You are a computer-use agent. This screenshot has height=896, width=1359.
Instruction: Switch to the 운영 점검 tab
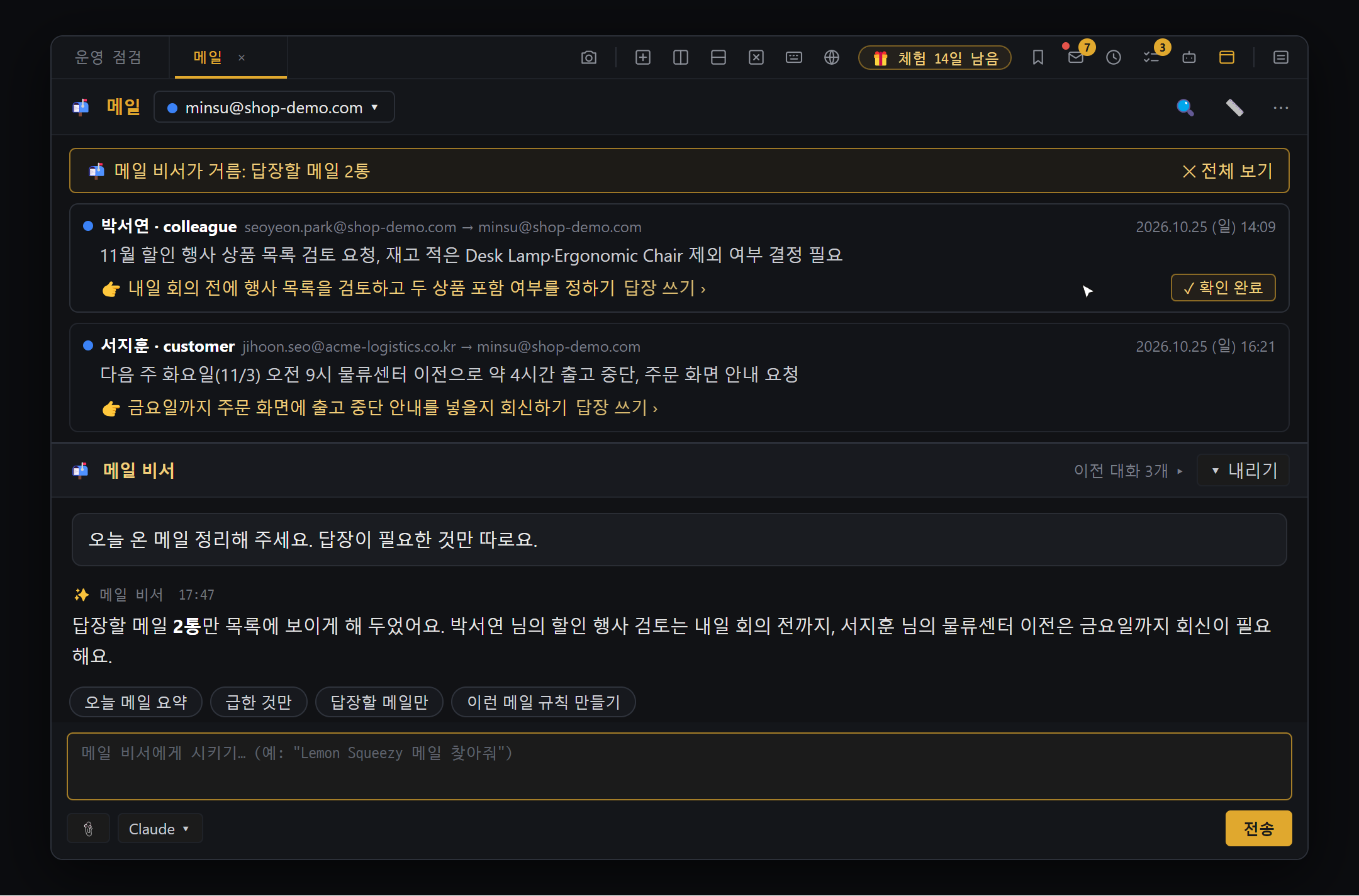point(108,57)
